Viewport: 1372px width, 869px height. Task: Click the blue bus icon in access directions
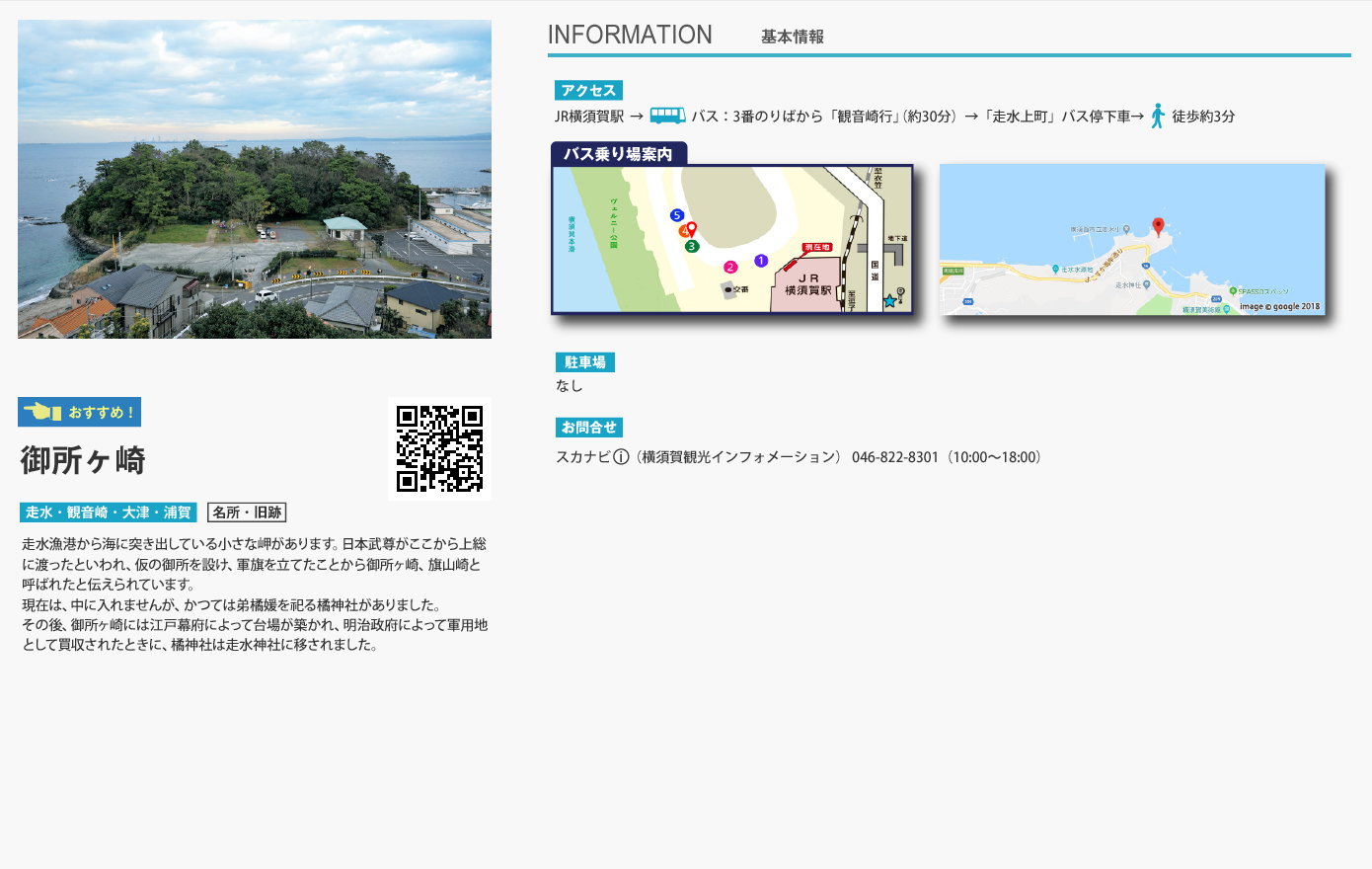point(667,116)
